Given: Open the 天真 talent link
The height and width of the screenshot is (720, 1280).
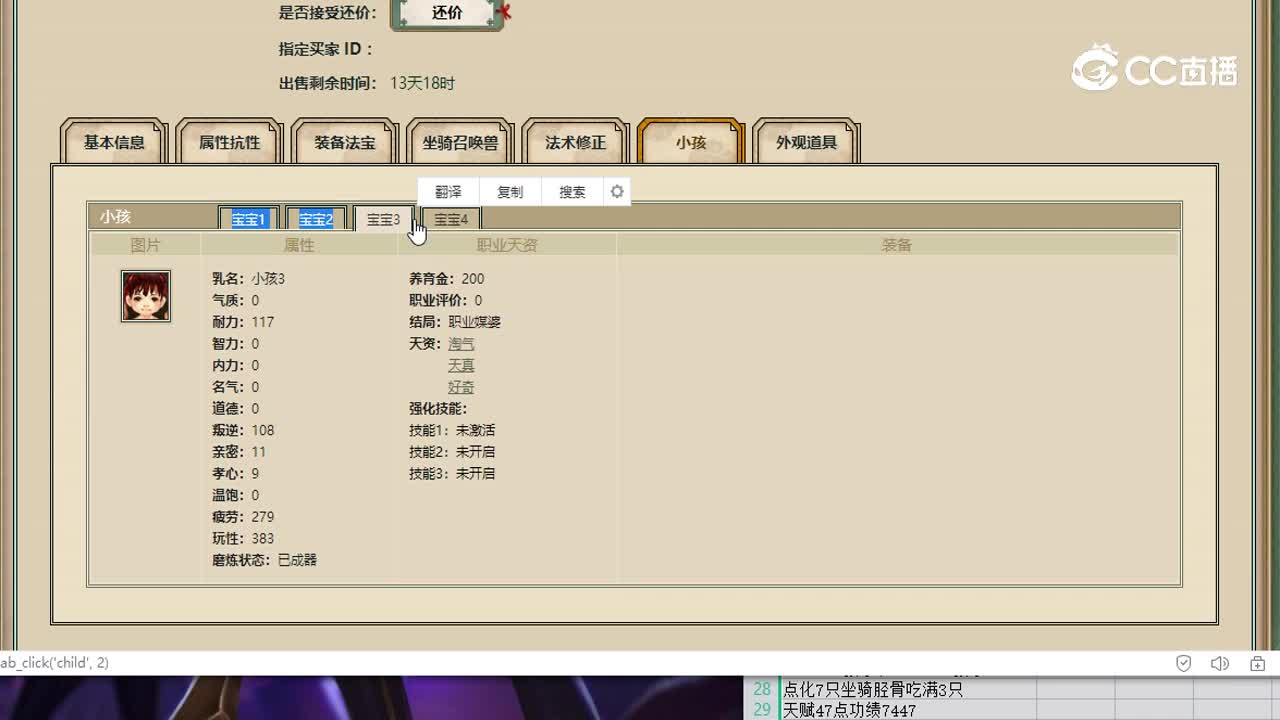Looking at the screenshot, I should point(461,366).
